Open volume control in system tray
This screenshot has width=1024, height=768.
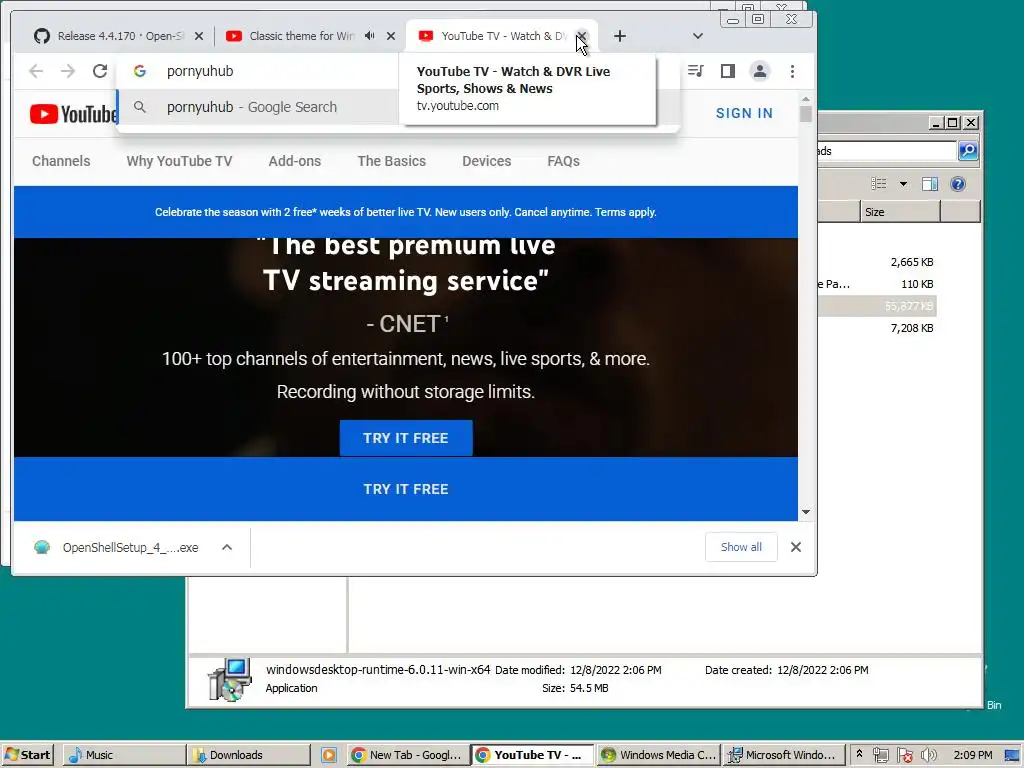click(x=929, y=755)
